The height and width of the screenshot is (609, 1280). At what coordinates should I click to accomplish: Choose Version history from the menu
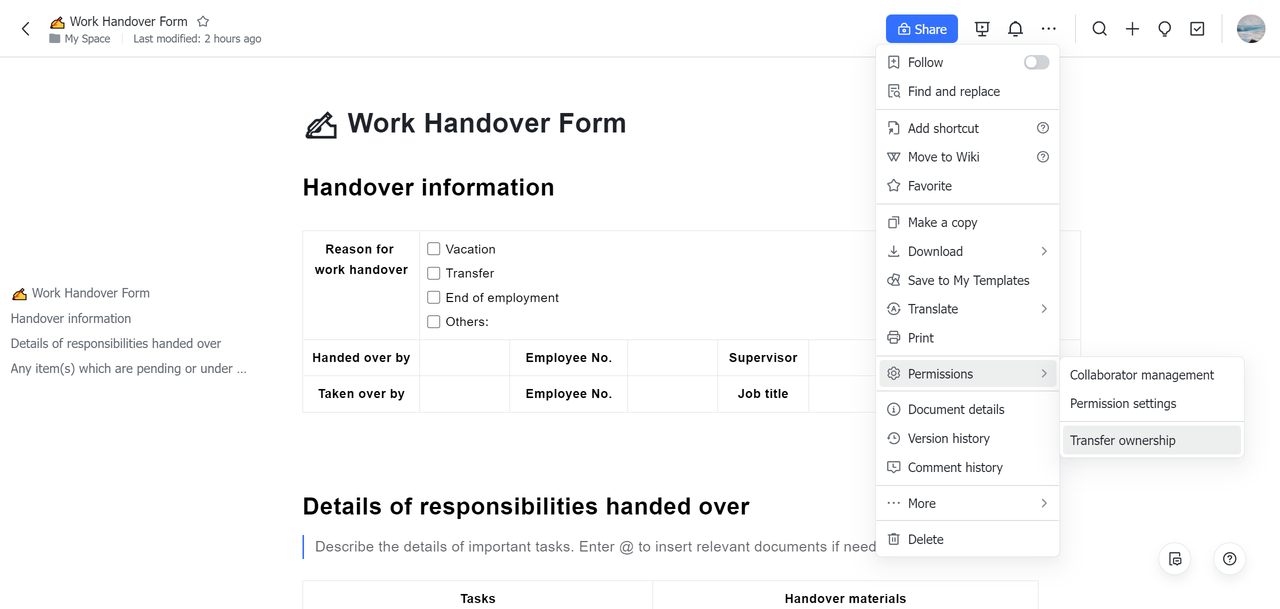click(948, 438)
